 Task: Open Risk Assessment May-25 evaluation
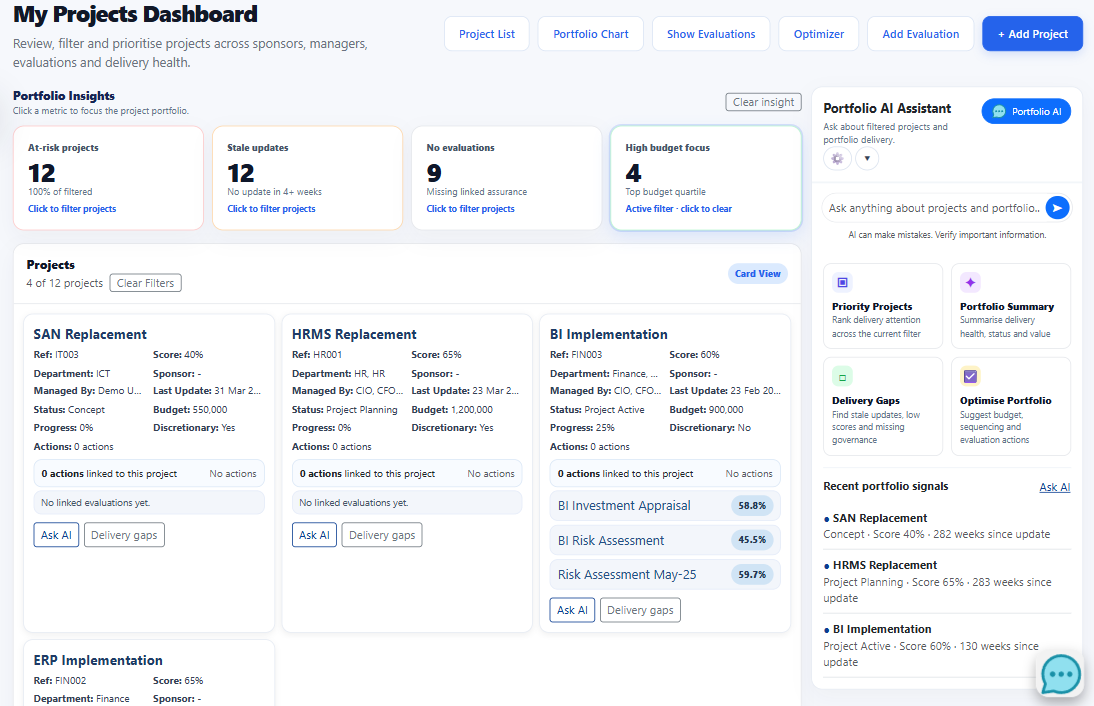[x=665, y=575]
